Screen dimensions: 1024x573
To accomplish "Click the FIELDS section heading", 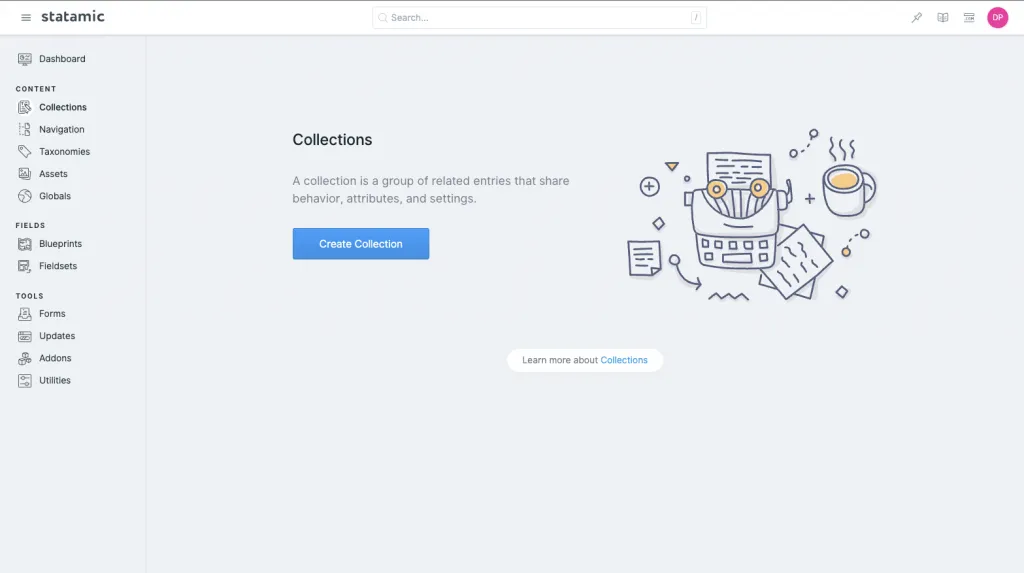I will click(30, 225).
